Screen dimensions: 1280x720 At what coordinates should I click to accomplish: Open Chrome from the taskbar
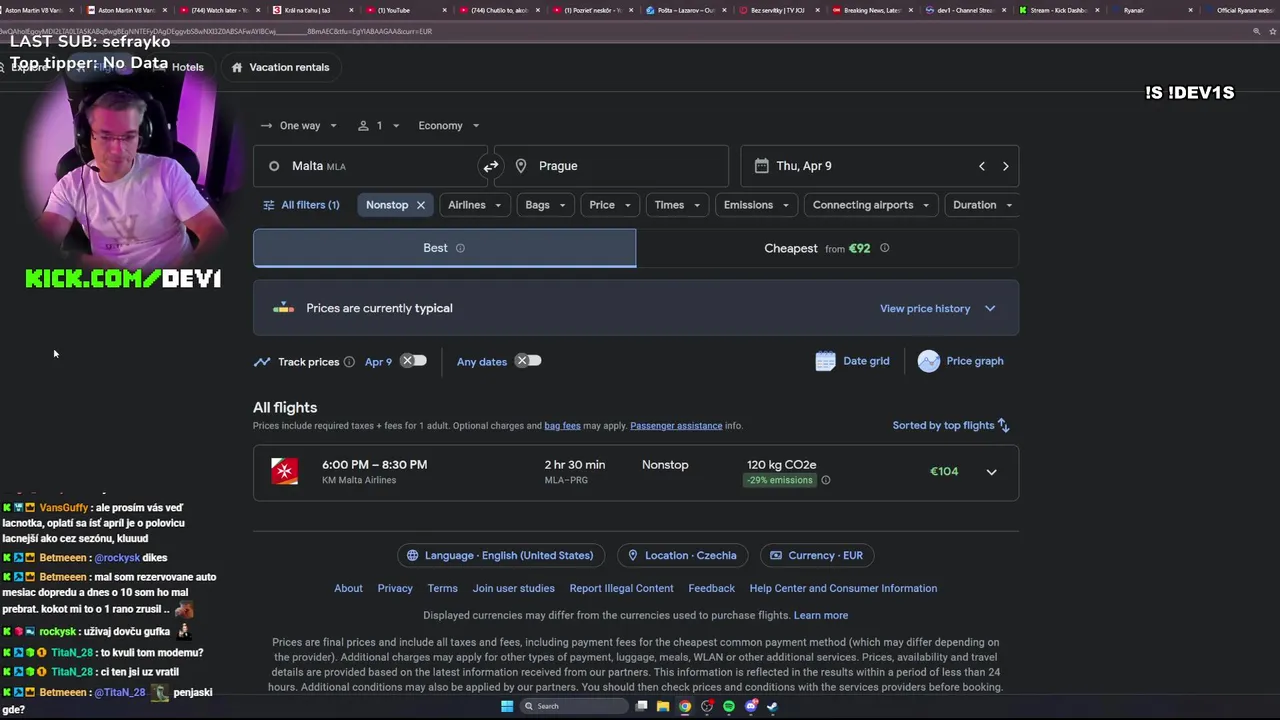coord(685,706)
